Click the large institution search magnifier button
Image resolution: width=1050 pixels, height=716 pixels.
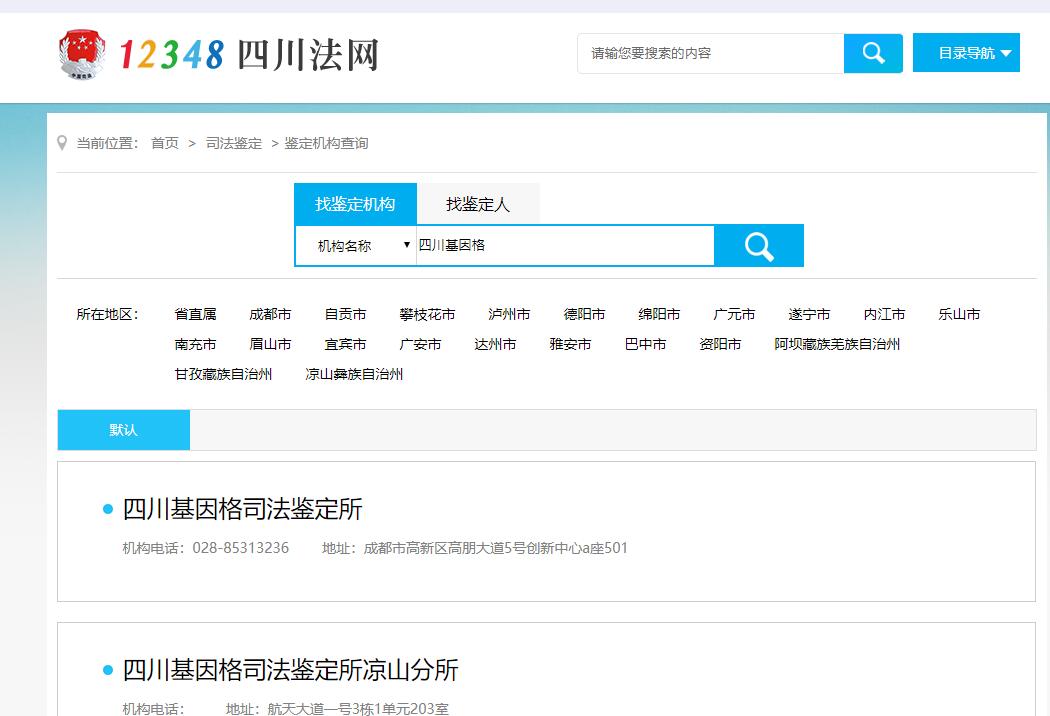759,246
